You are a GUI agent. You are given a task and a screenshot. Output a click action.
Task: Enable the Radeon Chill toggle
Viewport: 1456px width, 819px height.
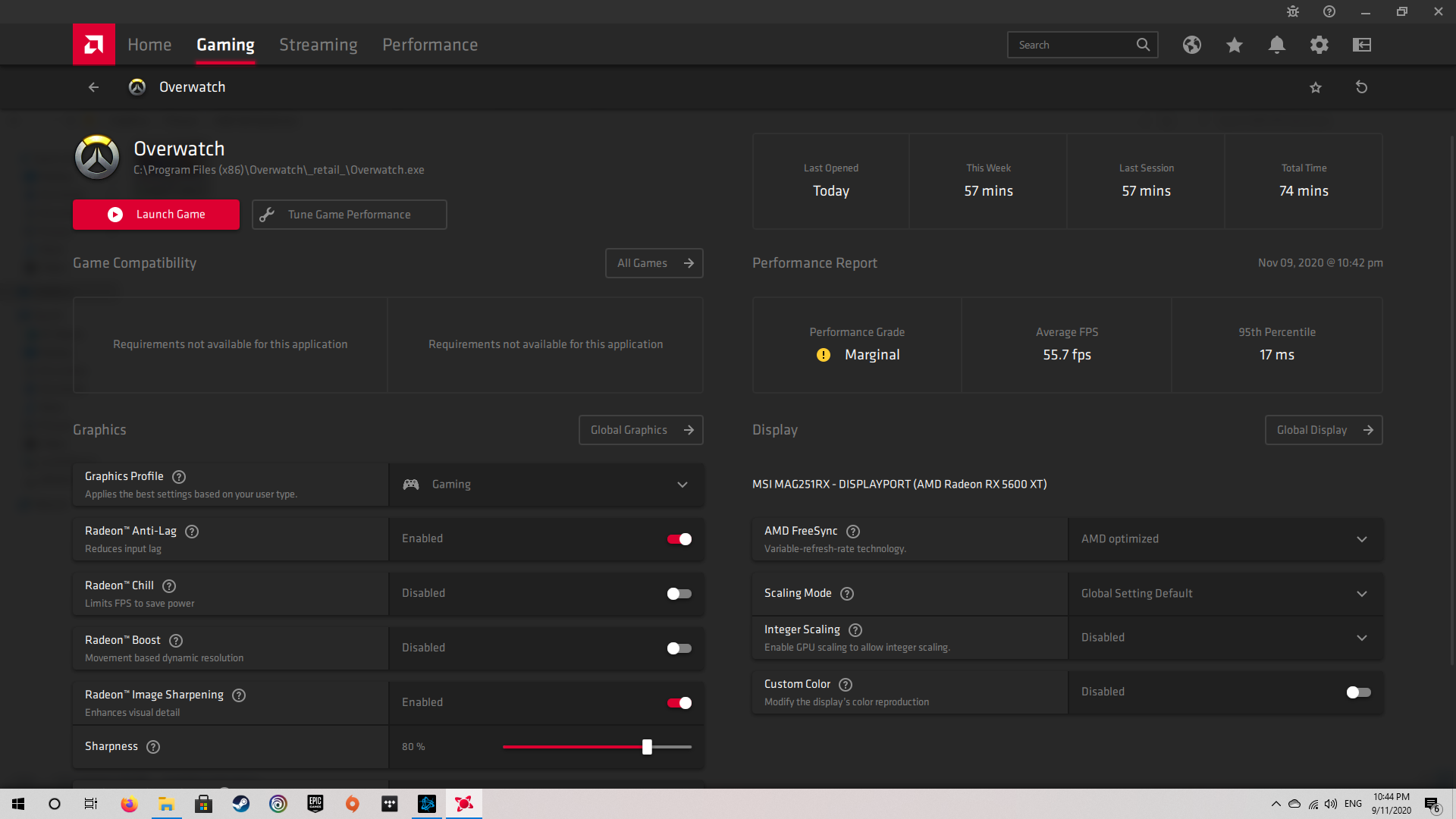click(x=679, y=594)
